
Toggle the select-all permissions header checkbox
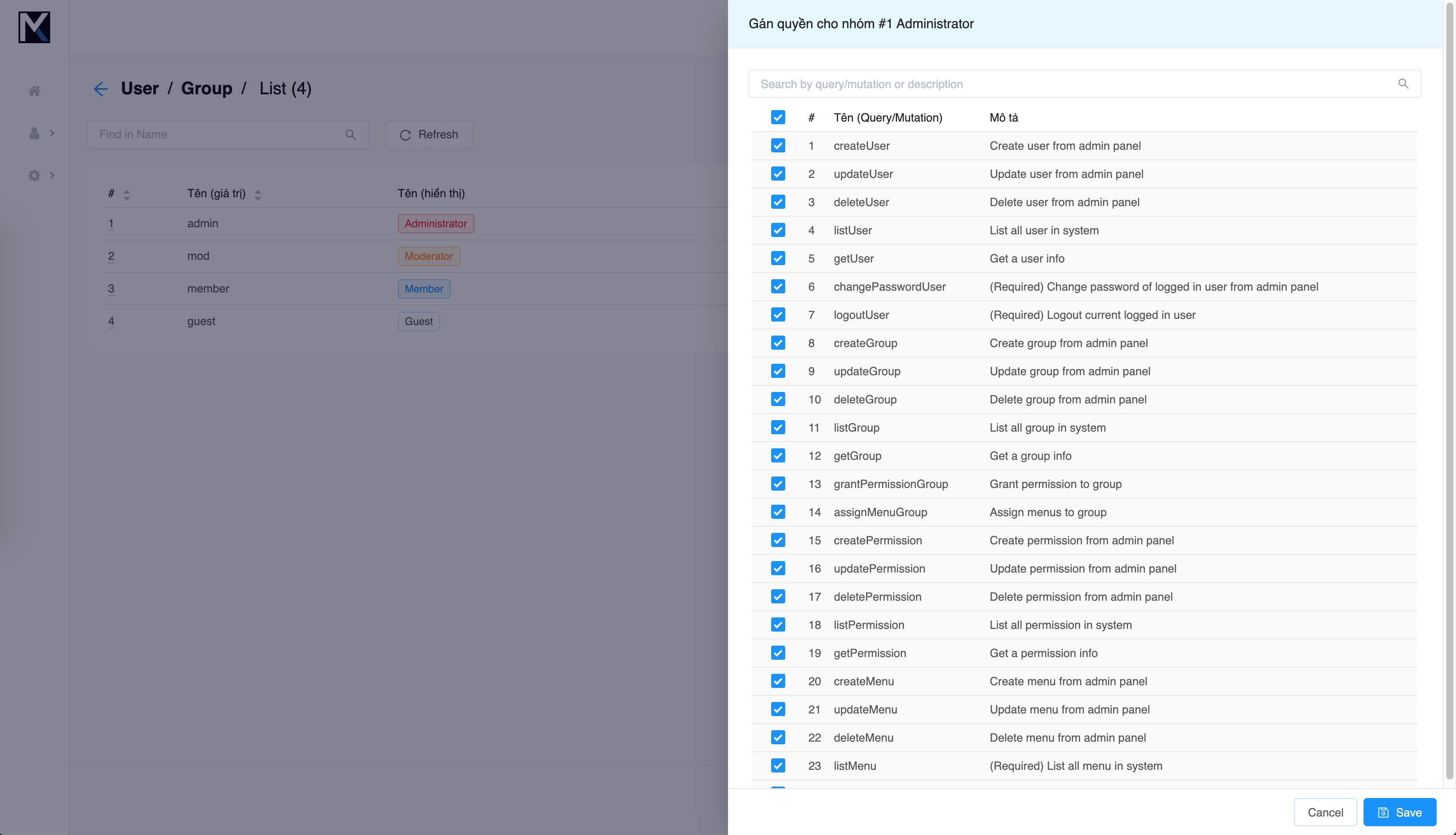778,118
